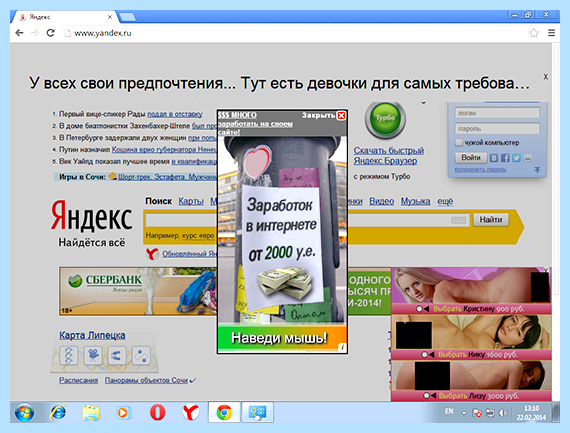This screenshot has height=433, width=570.
Task: Open Windows Explorer folder in taskbar
Action: click(x=91, y=413)
